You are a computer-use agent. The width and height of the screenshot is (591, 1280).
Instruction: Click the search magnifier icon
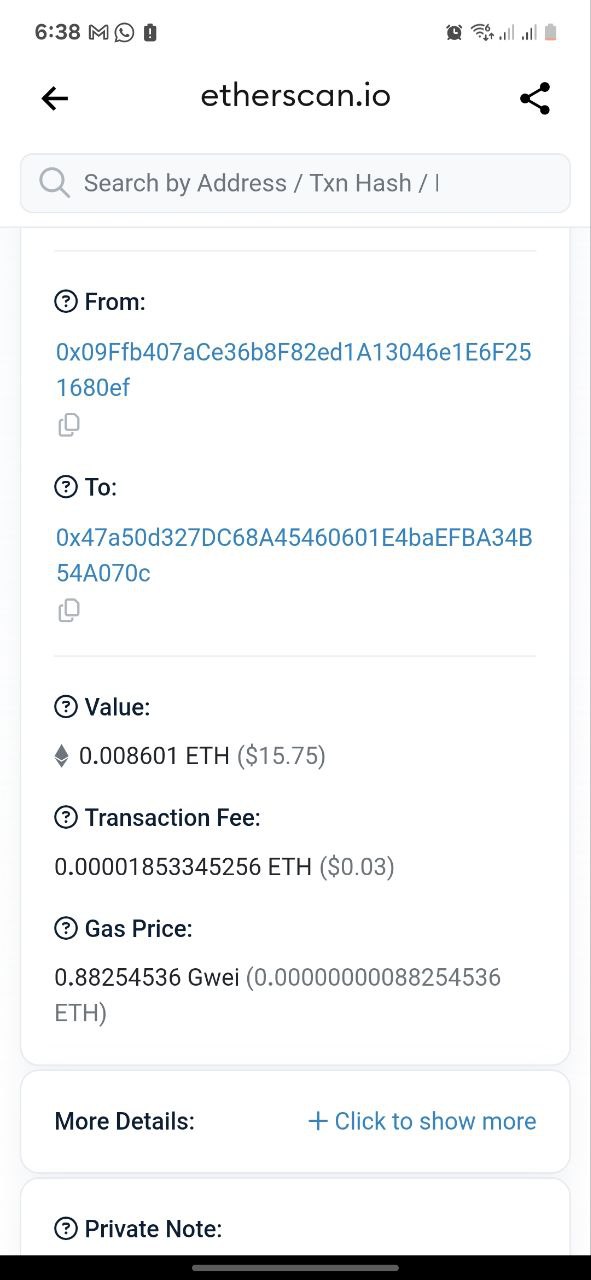click(54, 183)
